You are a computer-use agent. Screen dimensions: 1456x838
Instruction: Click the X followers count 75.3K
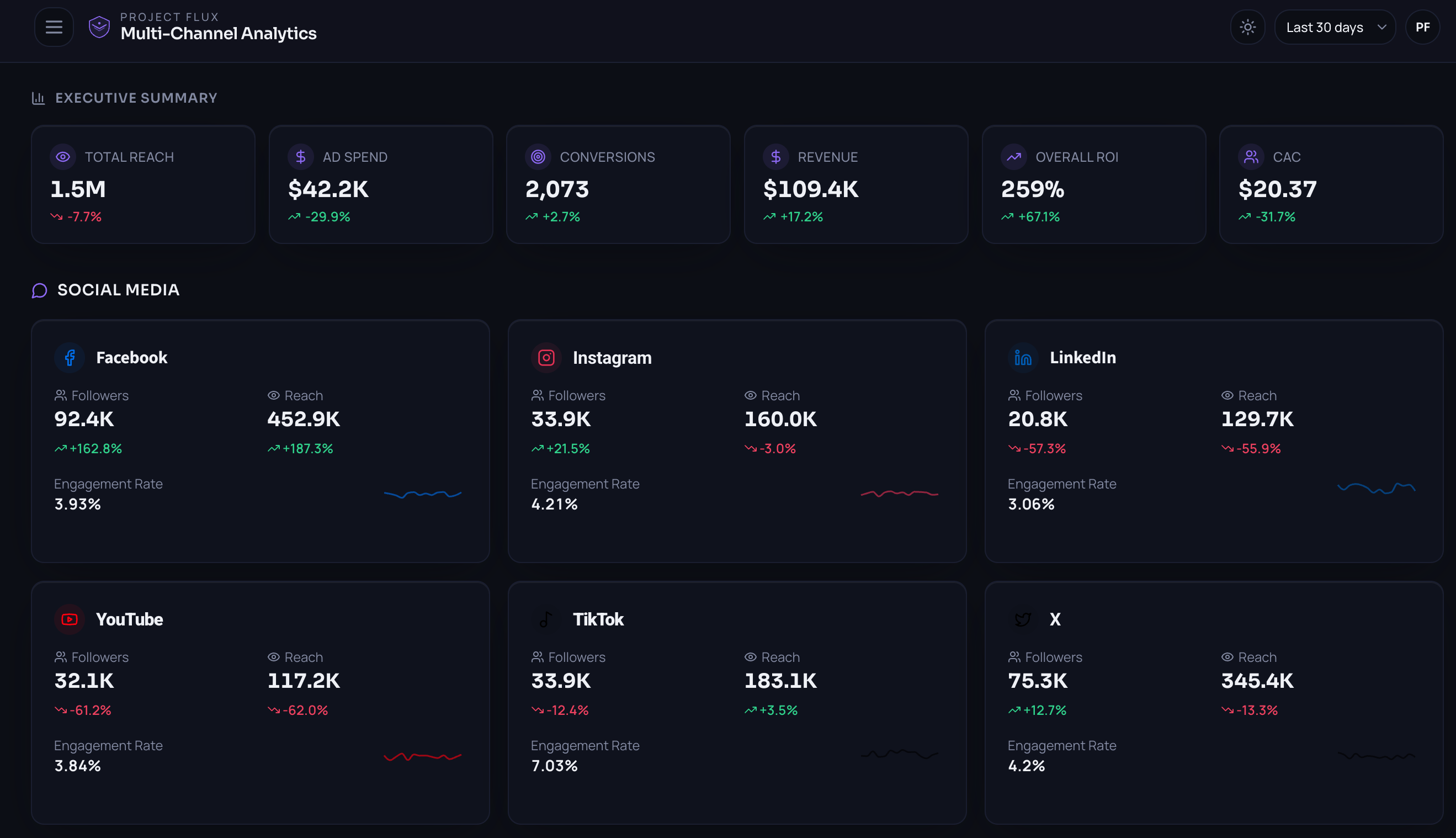point(1038,681)
